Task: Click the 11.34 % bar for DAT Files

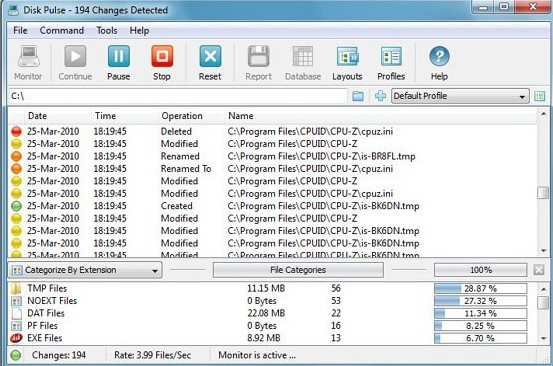Action: pyautogui.click(x=480, y=313)
